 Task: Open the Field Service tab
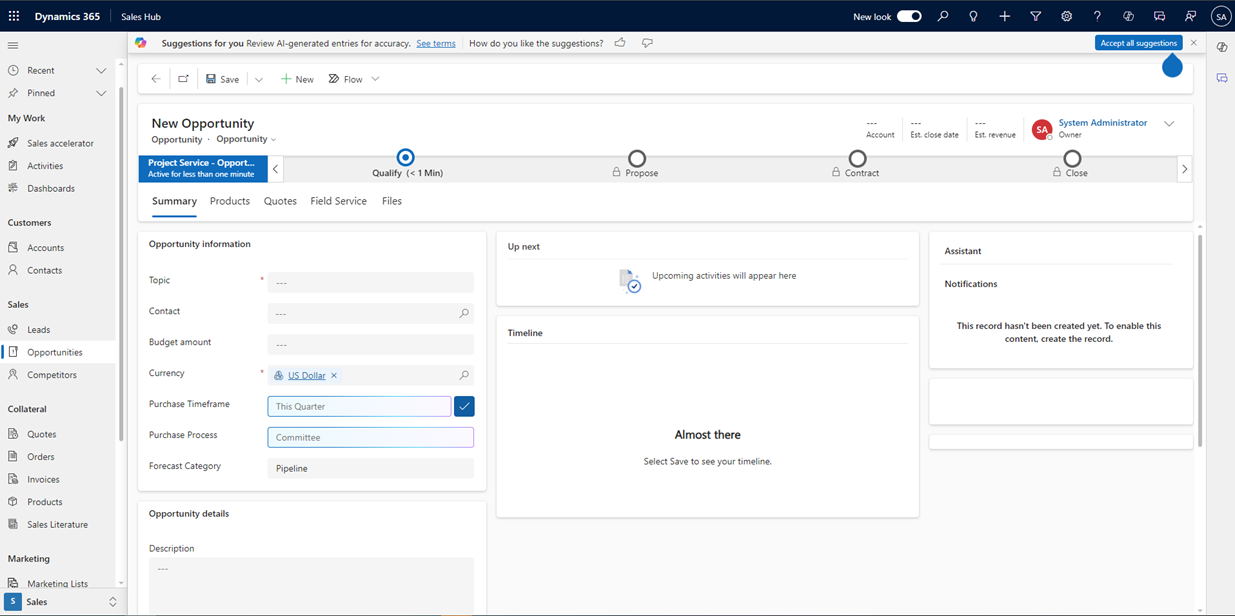(x=338, y=201)
